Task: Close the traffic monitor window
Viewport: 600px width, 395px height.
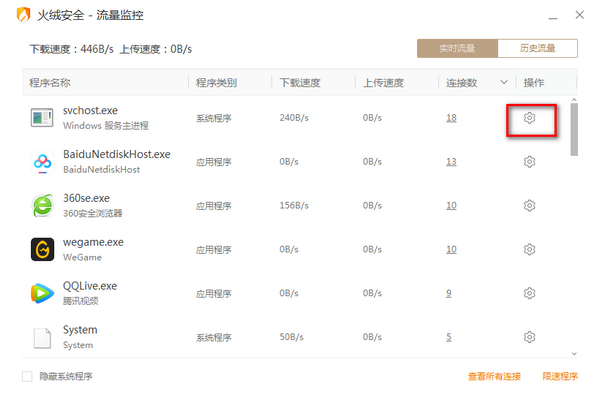Action: pyautogui.click(x=580, y=15)
